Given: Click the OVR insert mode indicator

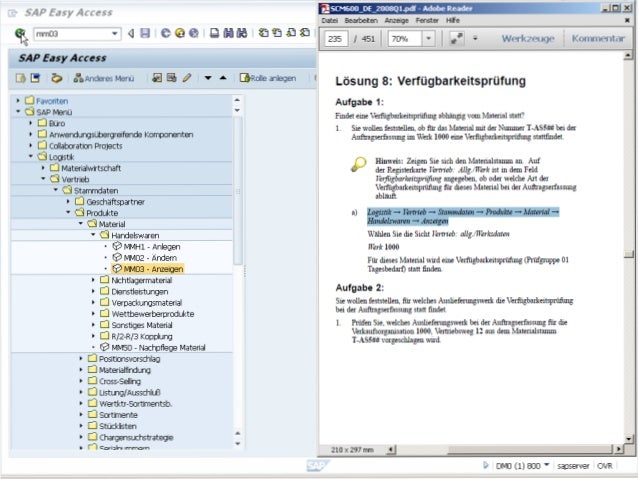Looking at the screenshot, I should pos(604,466).
